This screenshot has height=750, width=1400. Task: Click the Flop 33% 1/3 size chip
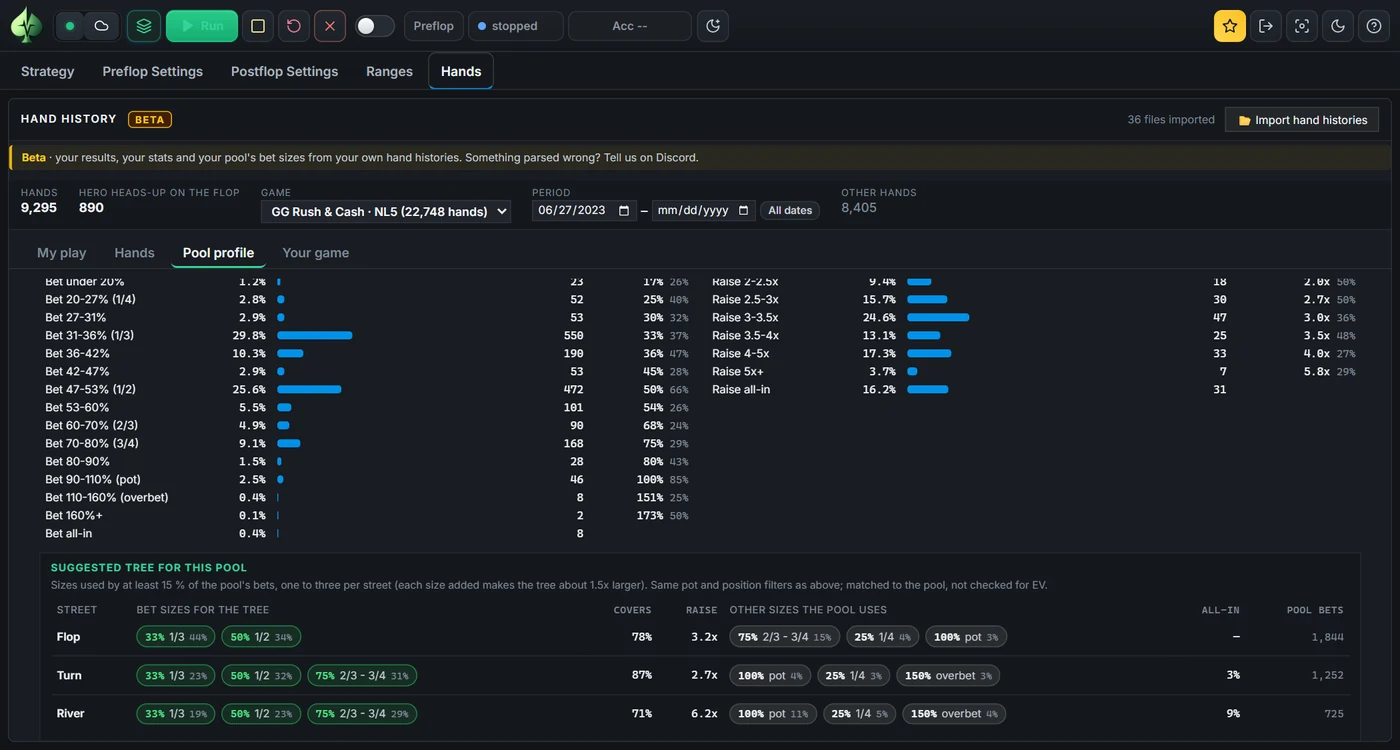pyautogui.click(x=175, y=637)
